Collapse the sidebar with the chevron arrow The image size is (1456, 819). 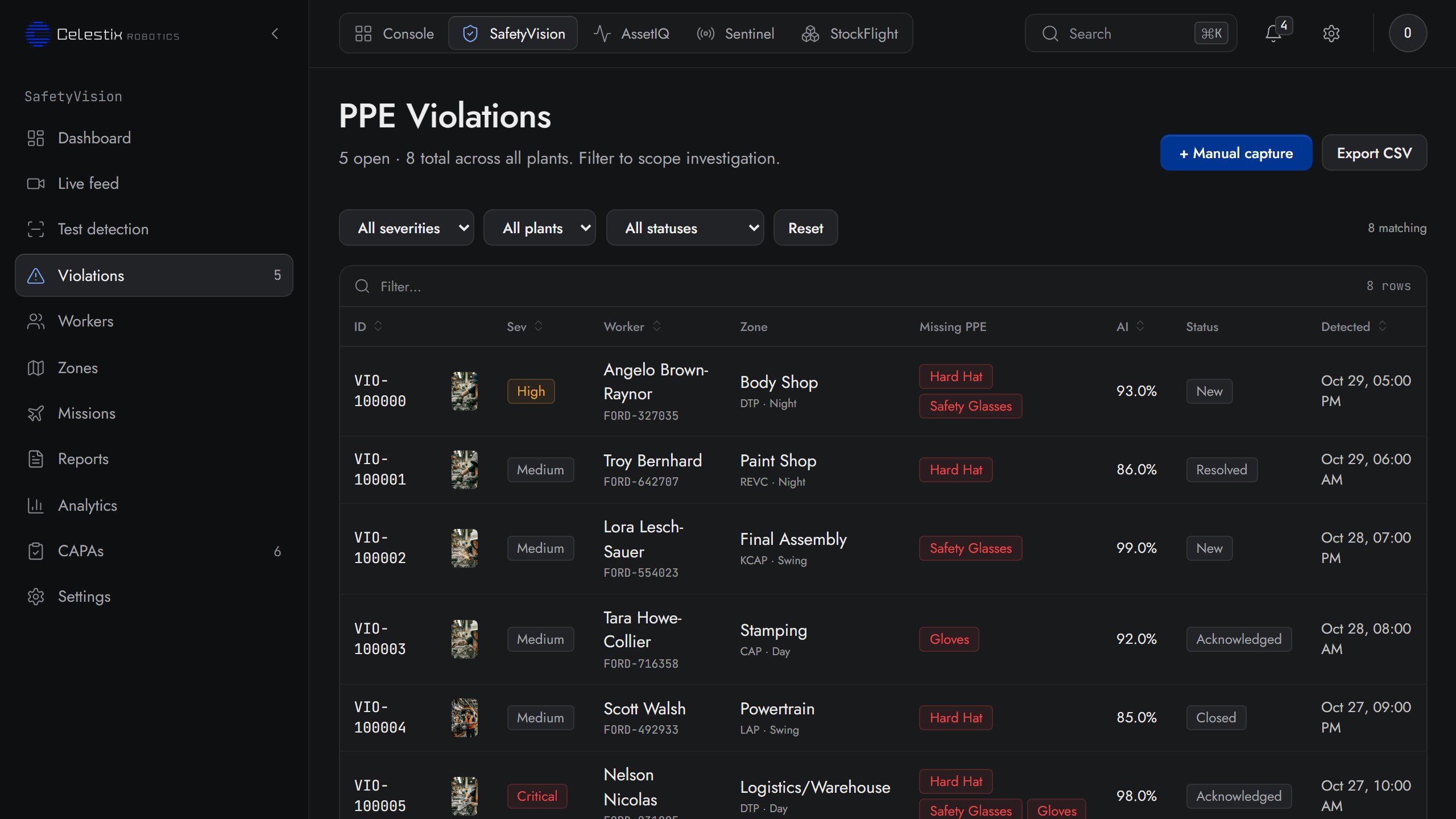click(275, 34)
